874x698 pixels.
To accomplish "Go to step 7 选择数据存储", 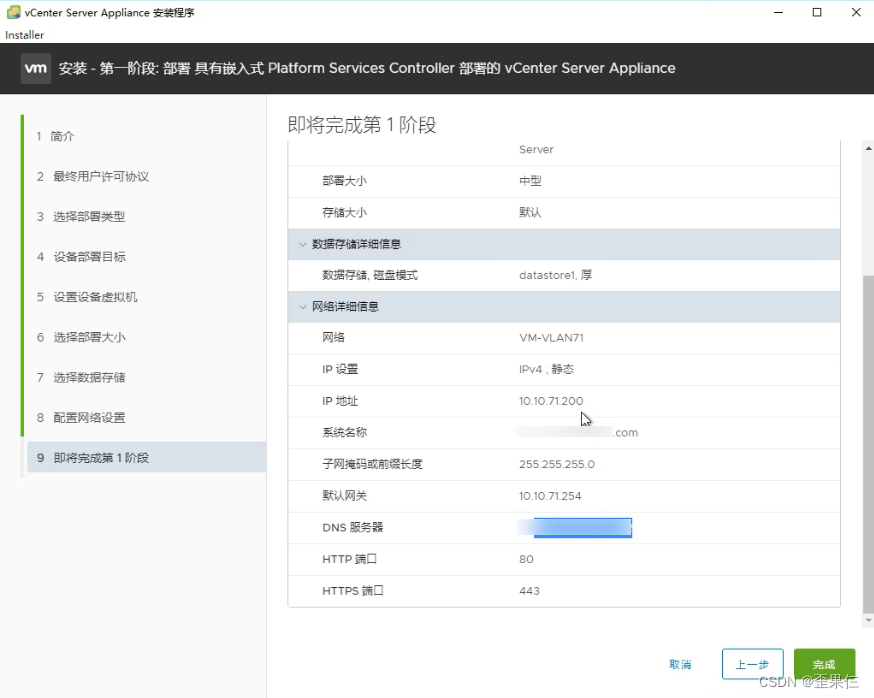I will tap(81, 377).
